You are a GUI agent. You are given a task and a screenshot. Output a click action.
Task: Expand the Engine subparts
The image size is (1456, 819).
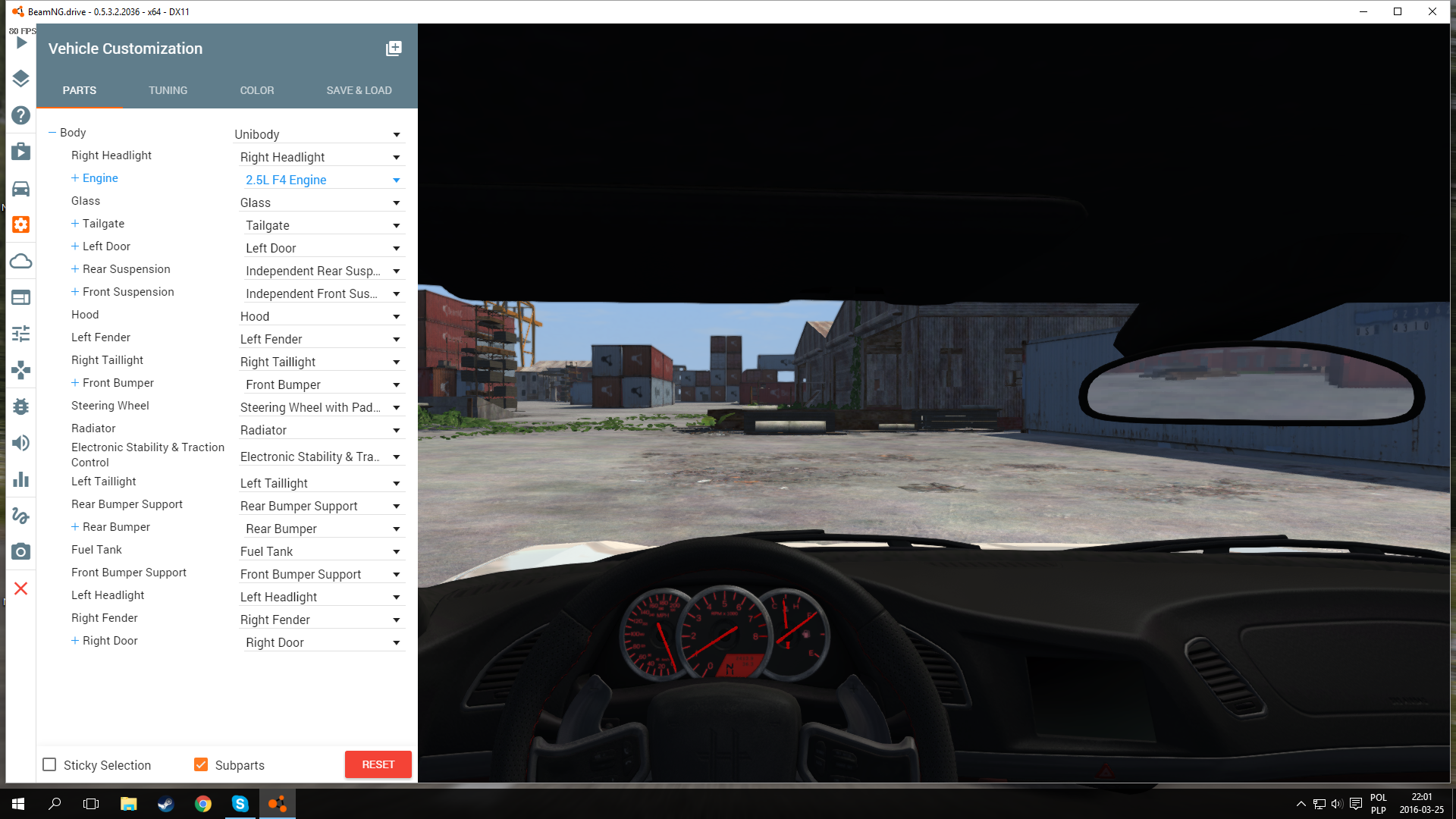75,178
